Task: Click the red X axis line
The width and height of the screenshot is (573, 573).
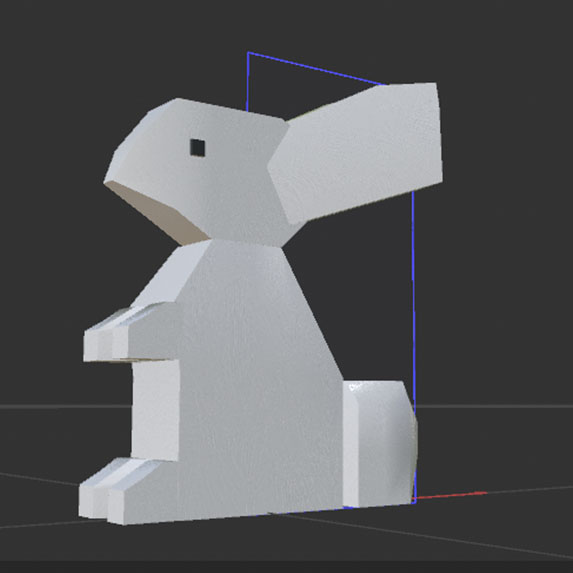Action: (x=451, y=495)
